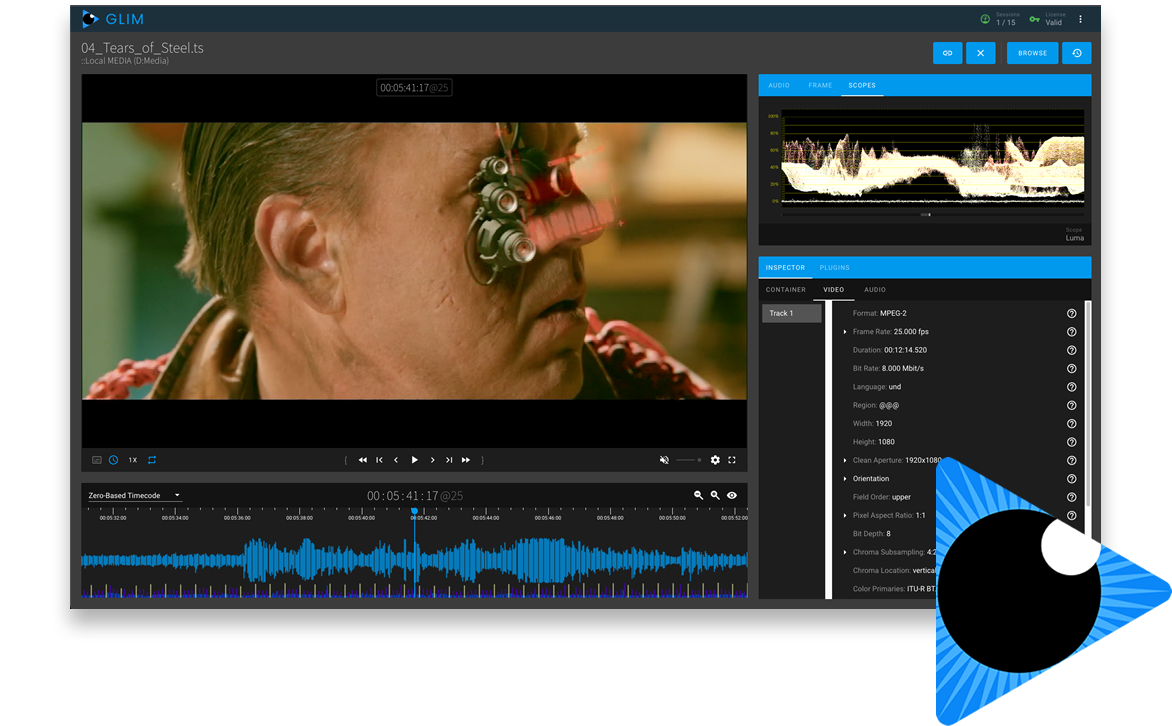This screenshot has height=726, width=1172.
Task: Open help for the Orientation row
Action: click(x=1071, y=479)
